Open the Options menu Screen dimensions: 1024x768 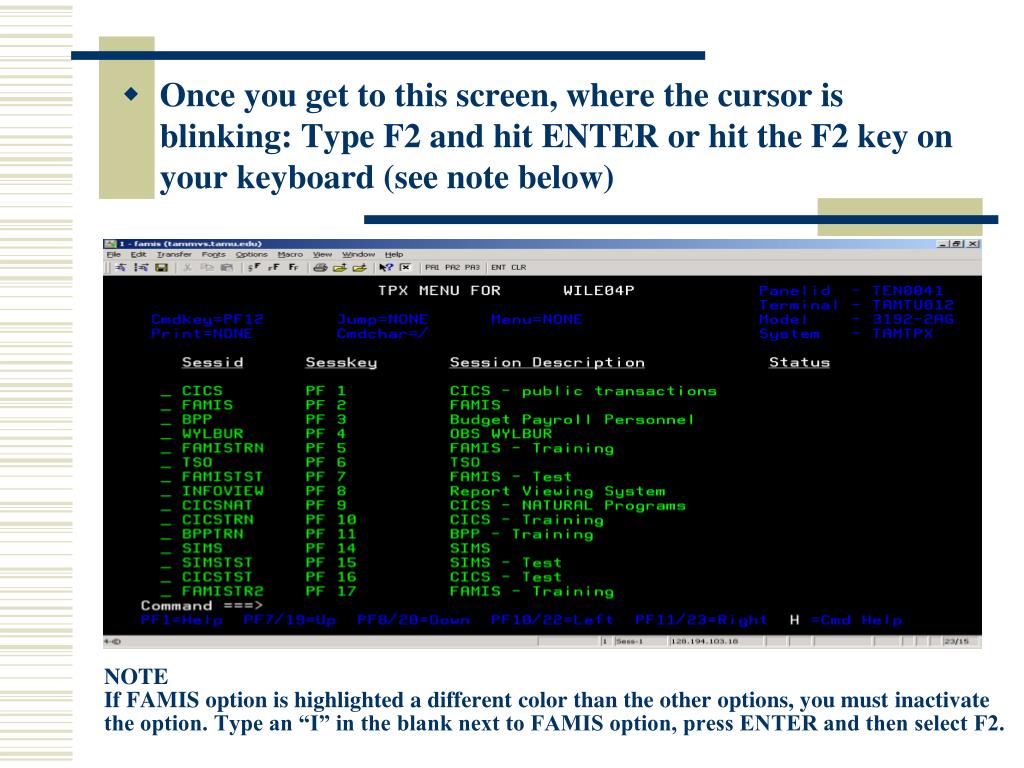tap(251, 255)
